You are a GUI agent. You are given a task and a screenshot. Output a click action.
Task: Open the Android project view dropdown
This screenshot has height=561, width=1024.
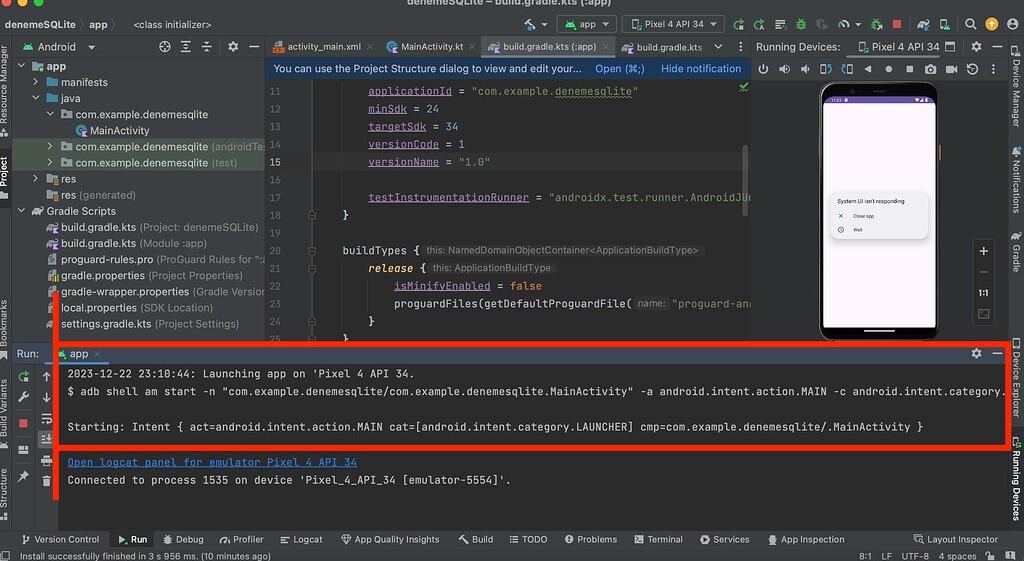pos(59,47)
